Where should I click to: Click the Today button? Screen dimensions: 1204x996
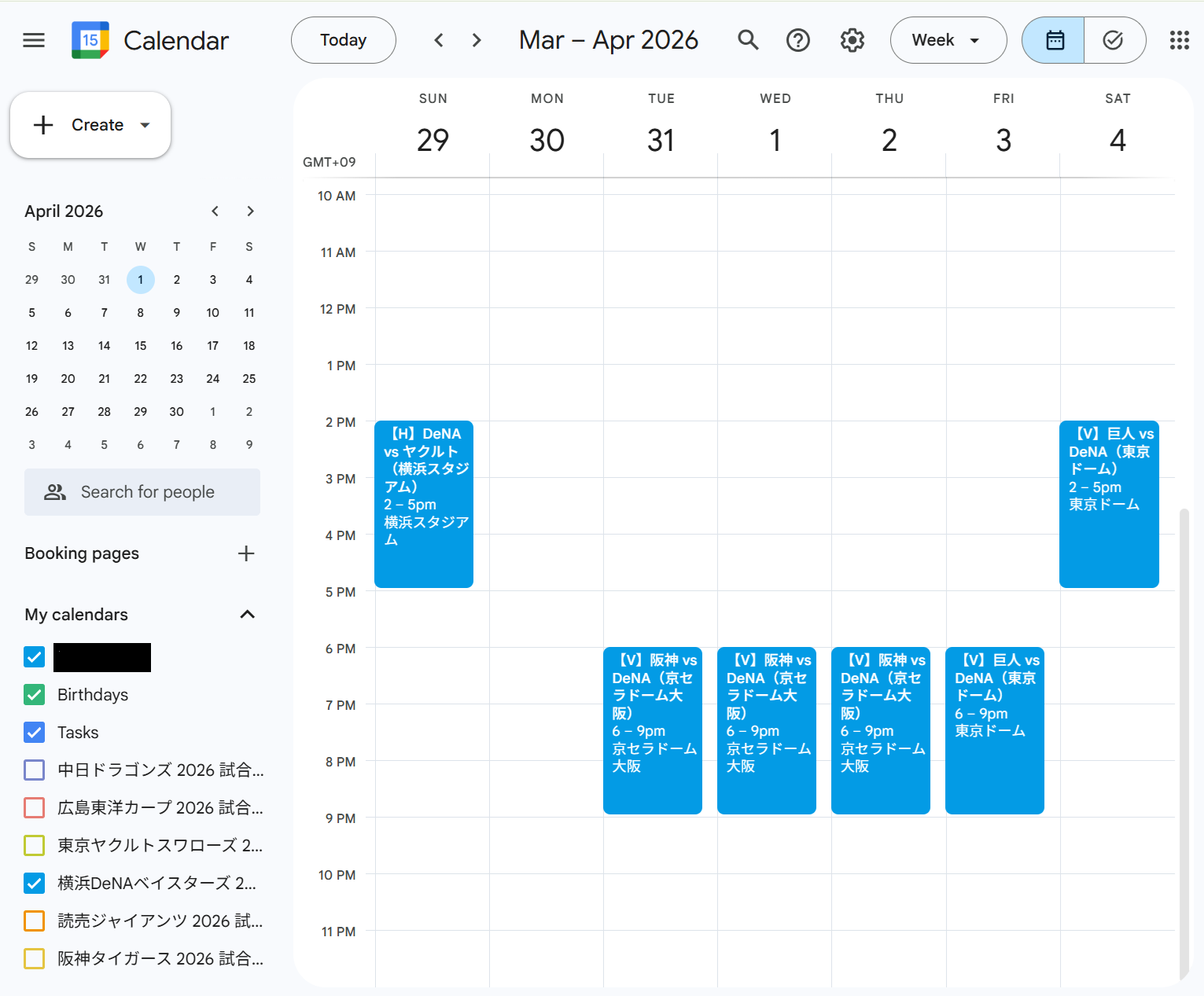pyautogui.click(x=344, y=40)
